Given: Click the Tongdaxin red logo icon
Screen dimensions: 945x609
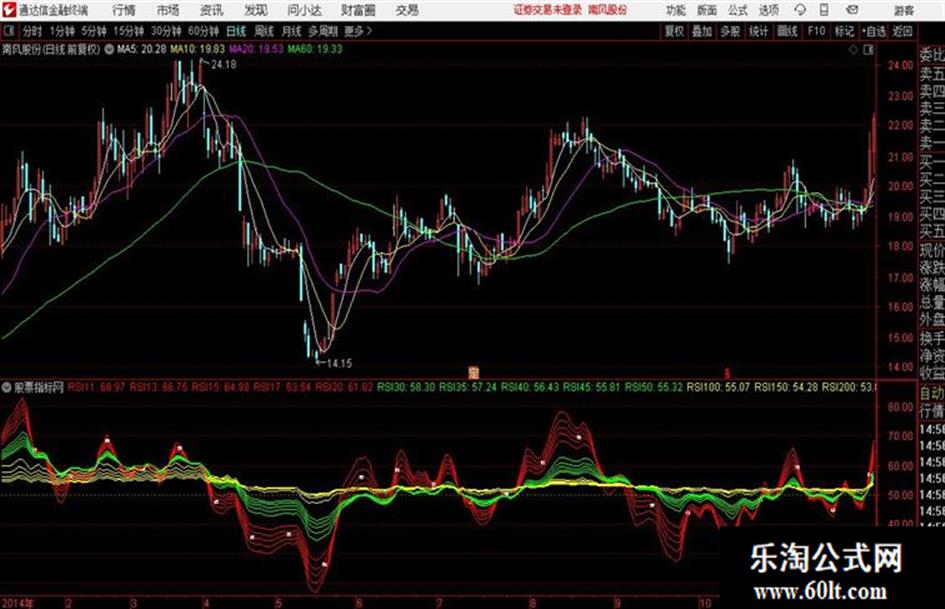Looking at the screenshot, I should (x=9, y=10).
